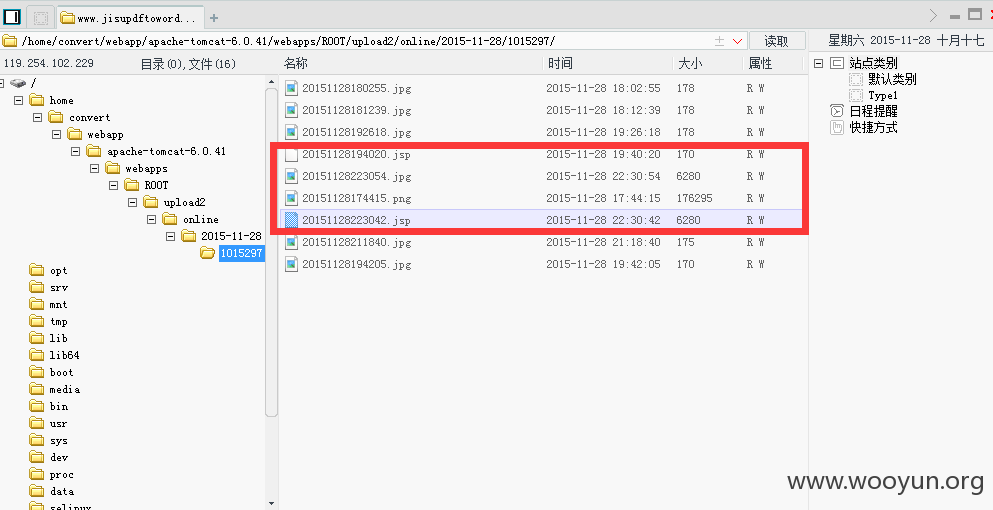The height and width of the screenshot is (510, 993).
Task: Select the Type1 category
Action: point(883,96)
